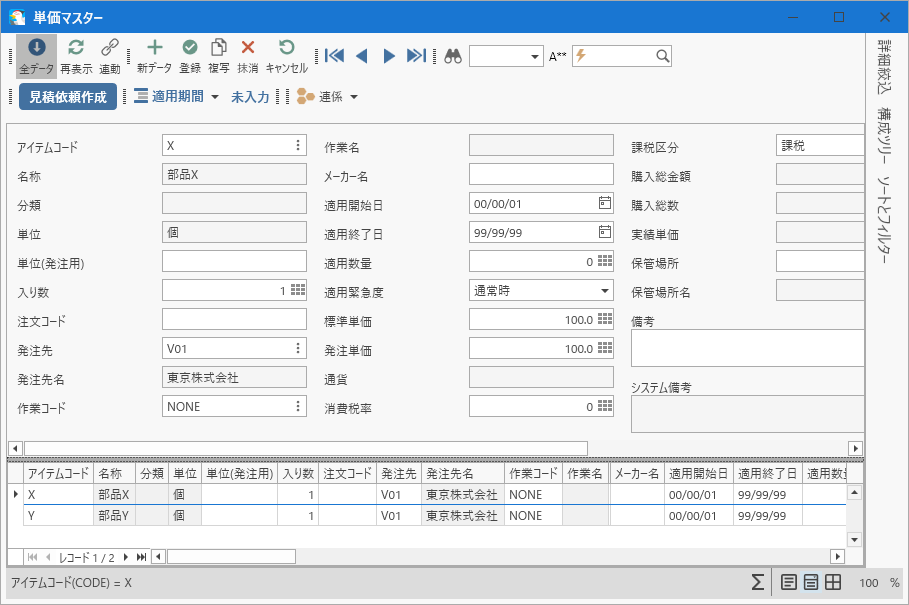This screenshot has width=909, height=605.
Task: Open the ソートとフィルター side tab
Action: coord(884,217)
